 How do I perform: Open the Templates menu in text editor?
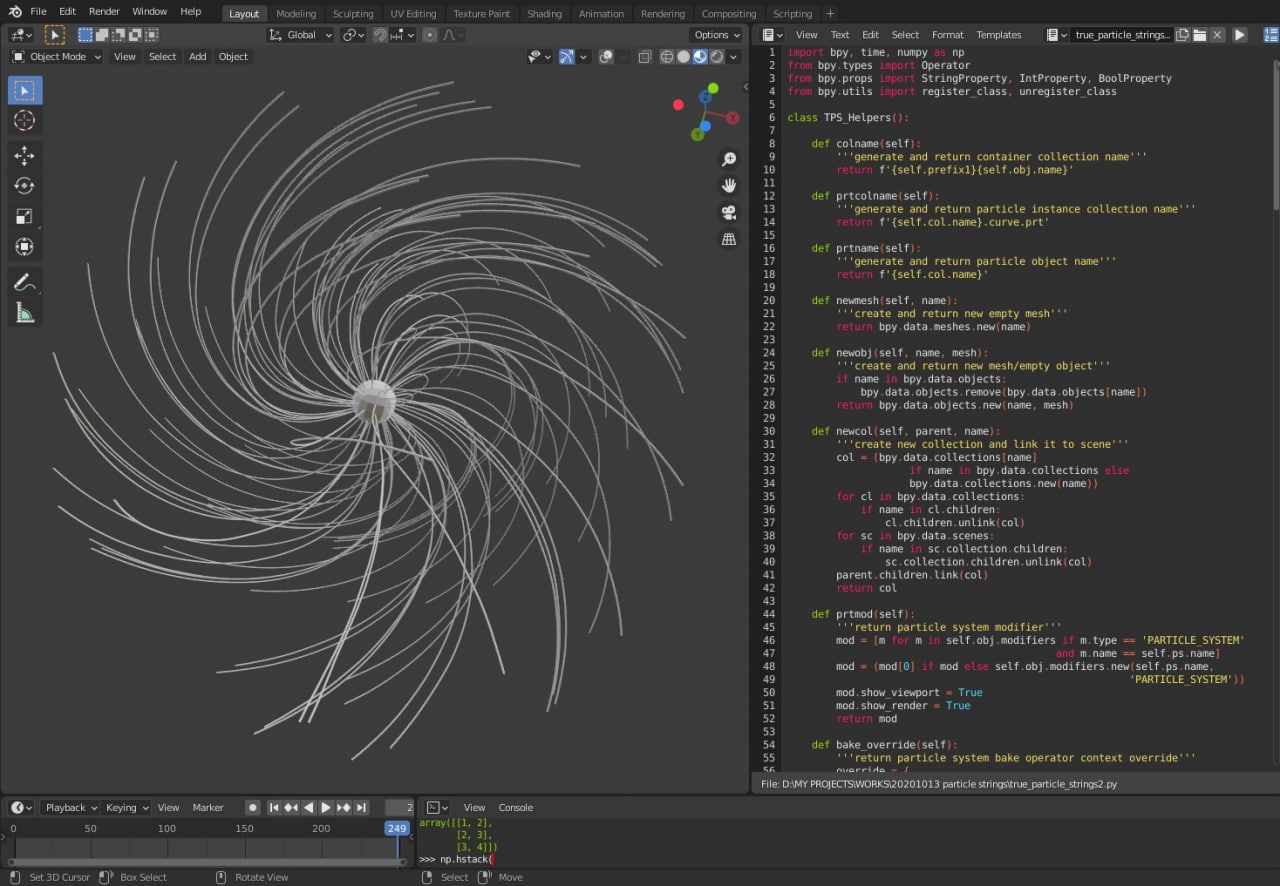click(998, 35)
